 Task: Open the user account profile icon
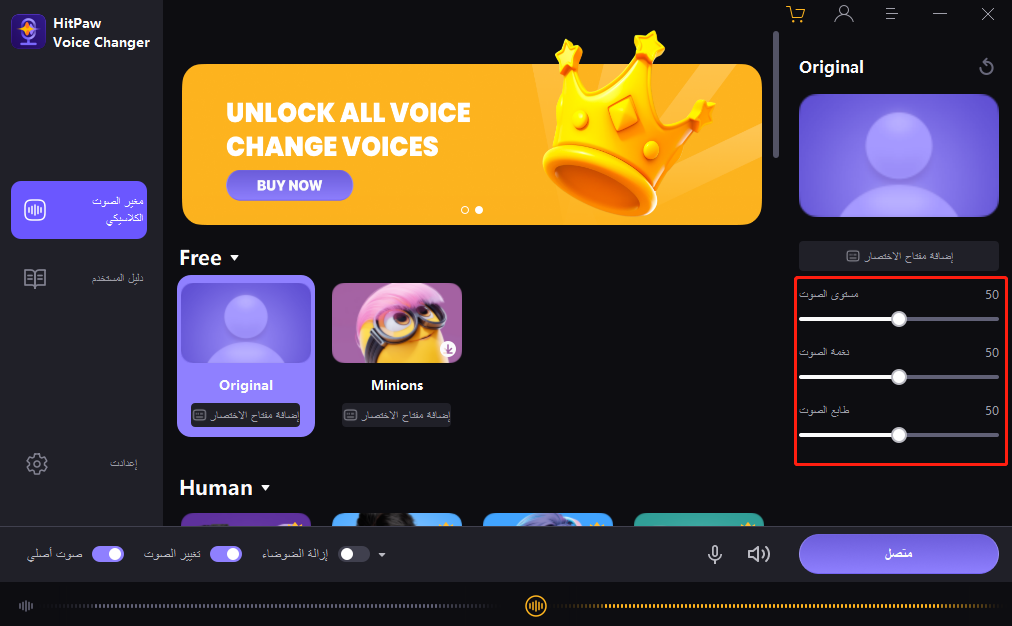(844, 14)
